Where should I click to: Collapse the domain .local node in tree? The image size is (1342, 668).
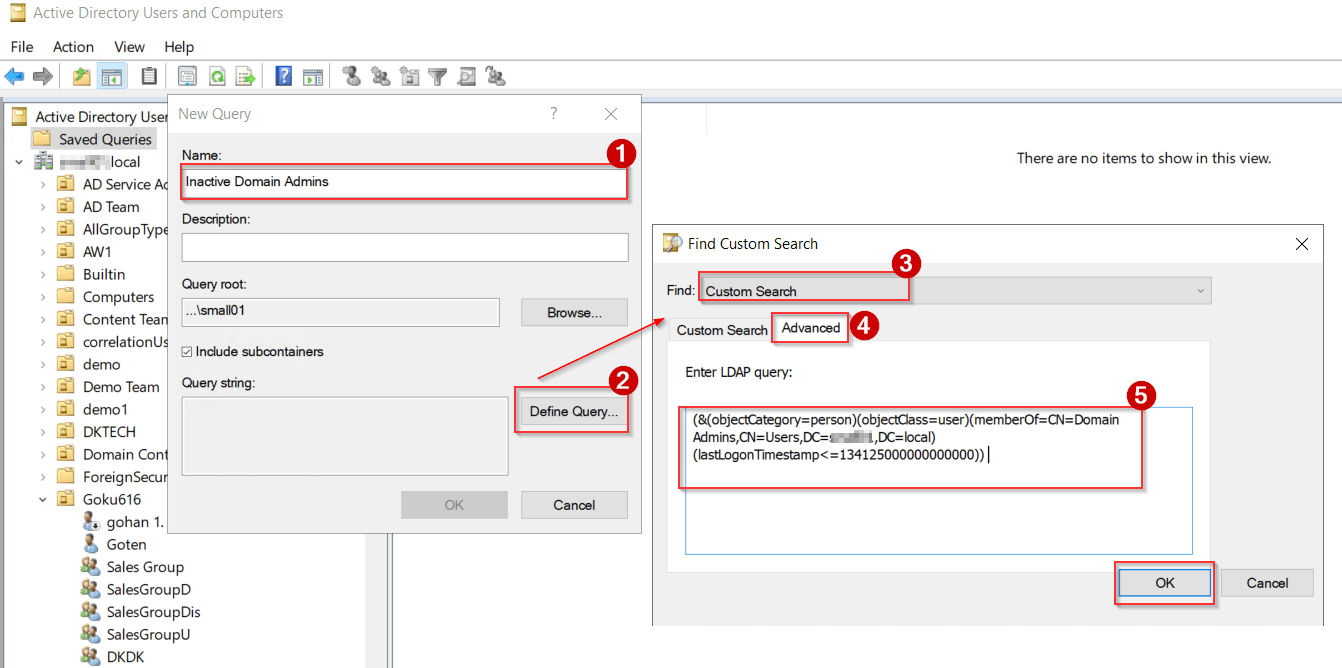[x=19, y=162]
